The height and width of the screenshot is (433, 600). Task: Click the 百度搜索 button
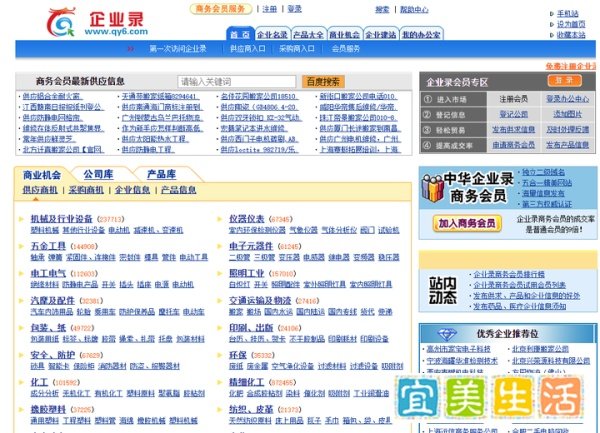coord(323,81)
